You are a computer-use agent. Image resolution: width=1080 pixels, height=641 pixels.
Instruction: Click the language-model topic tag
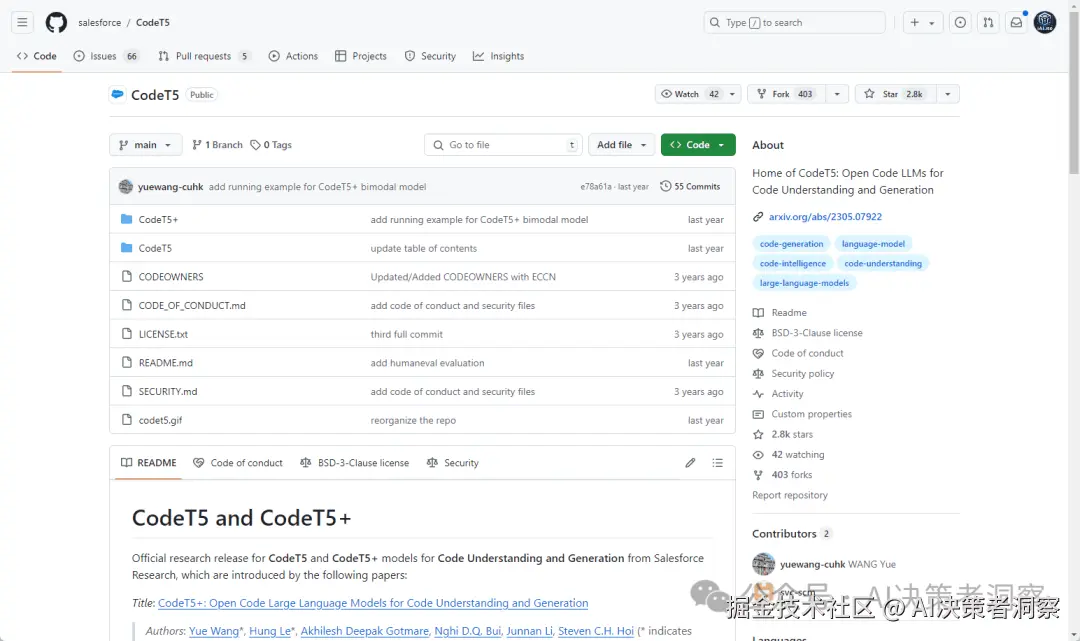click(x=873, y=244)
